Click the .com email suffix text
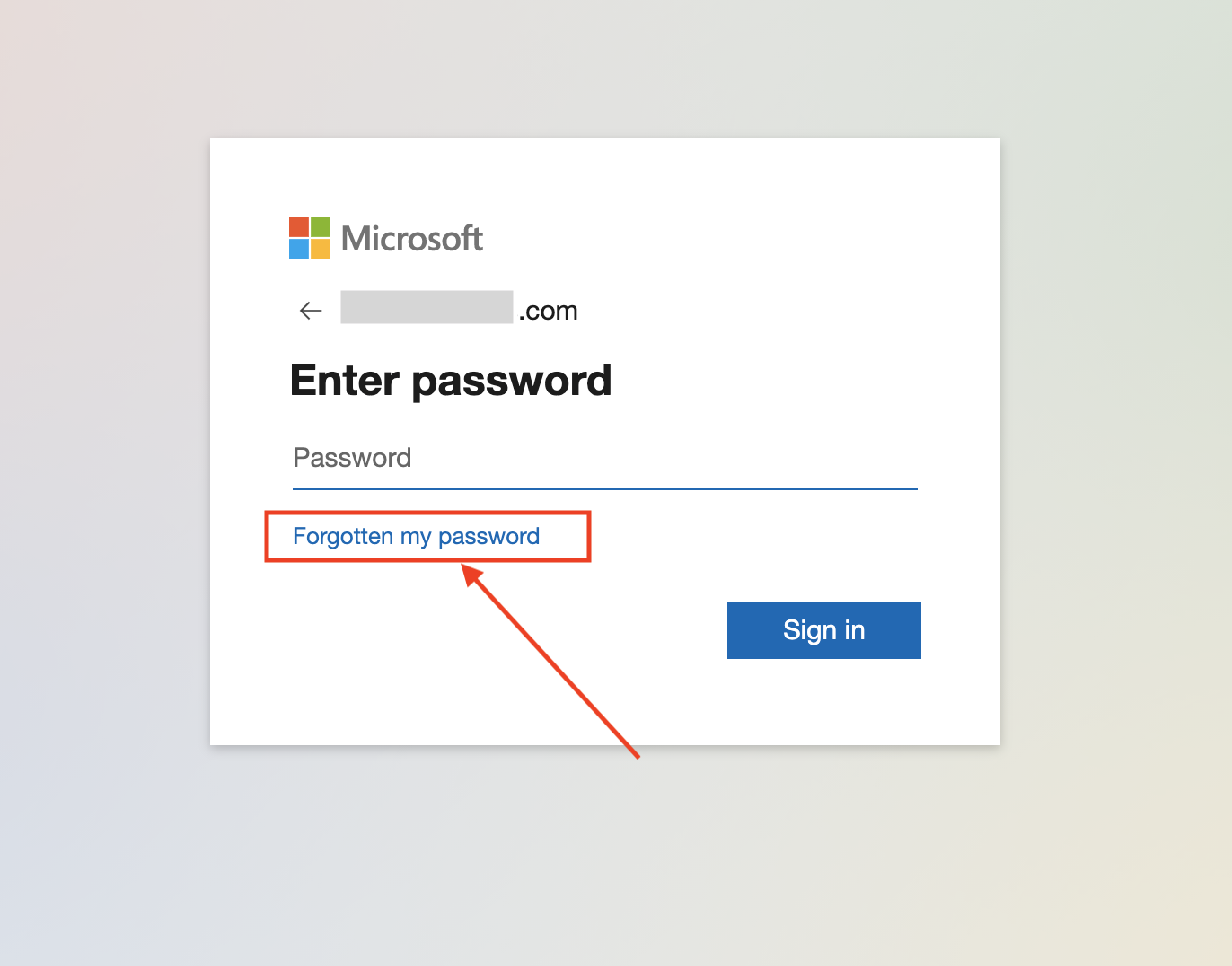 click(x=548, y=311)
